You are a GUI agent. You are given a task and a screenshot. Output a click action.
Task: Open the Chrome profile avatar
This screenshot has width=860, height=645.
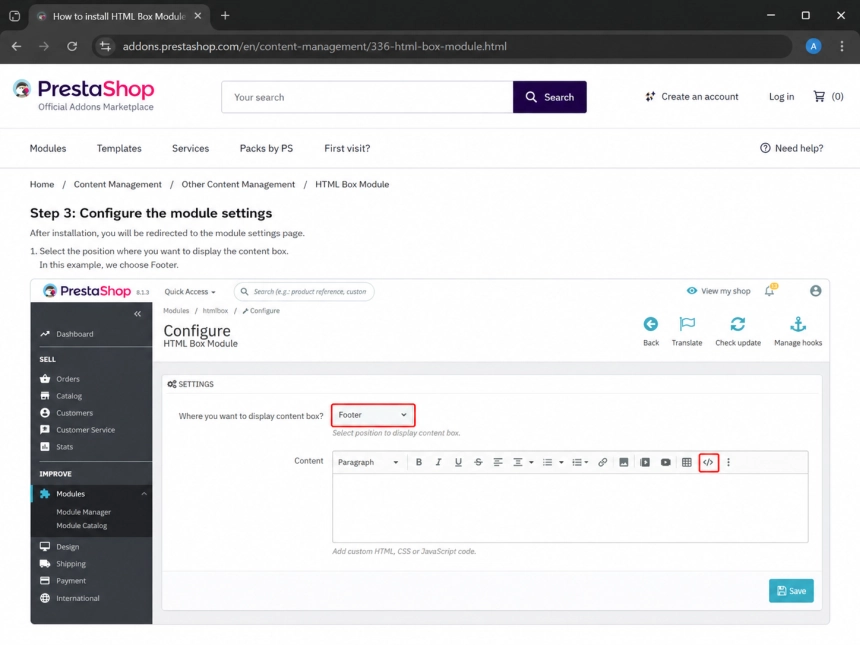[813, 47]
